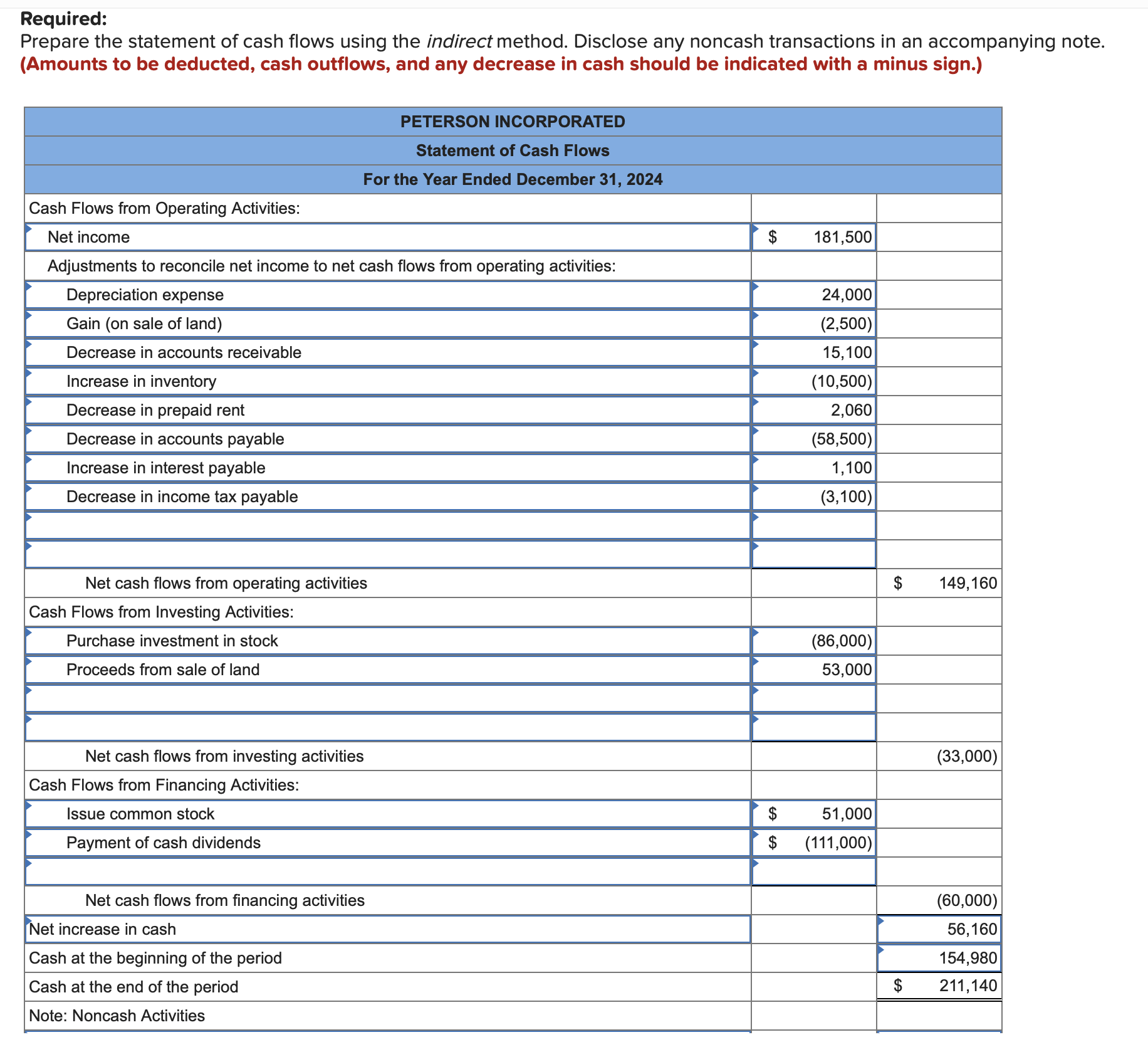Viewport: 1148px width, 1057px height.
Task: Select PETERSON INCORPORATED title
Action: point(513,122)
